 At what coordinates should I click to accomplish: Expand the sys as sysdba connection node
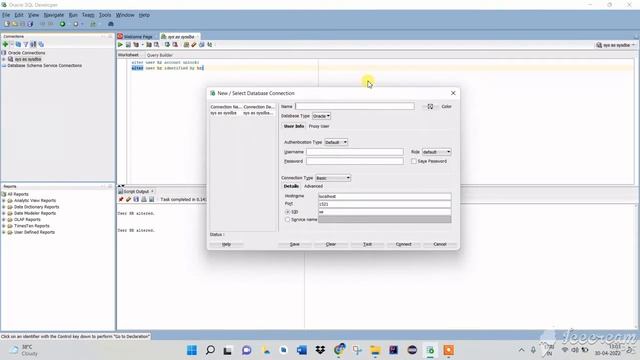pyautogui.click(x=4, y=59)
